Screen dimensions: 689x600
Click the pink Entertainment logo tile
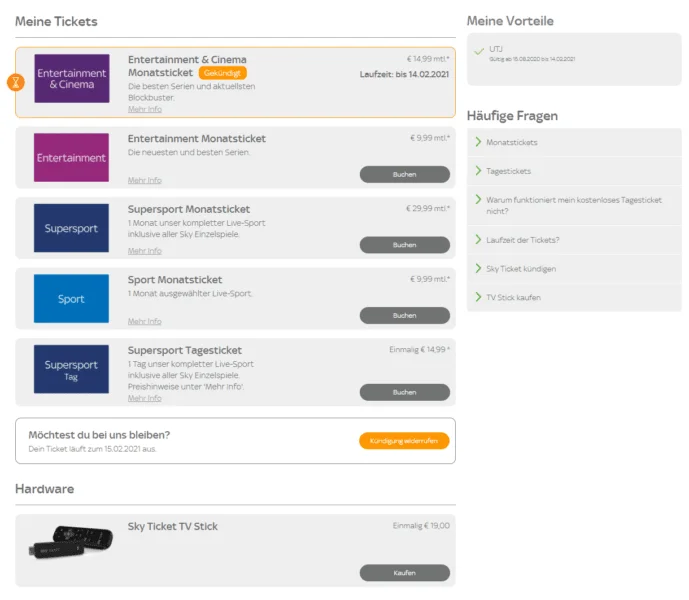(71, 158)
